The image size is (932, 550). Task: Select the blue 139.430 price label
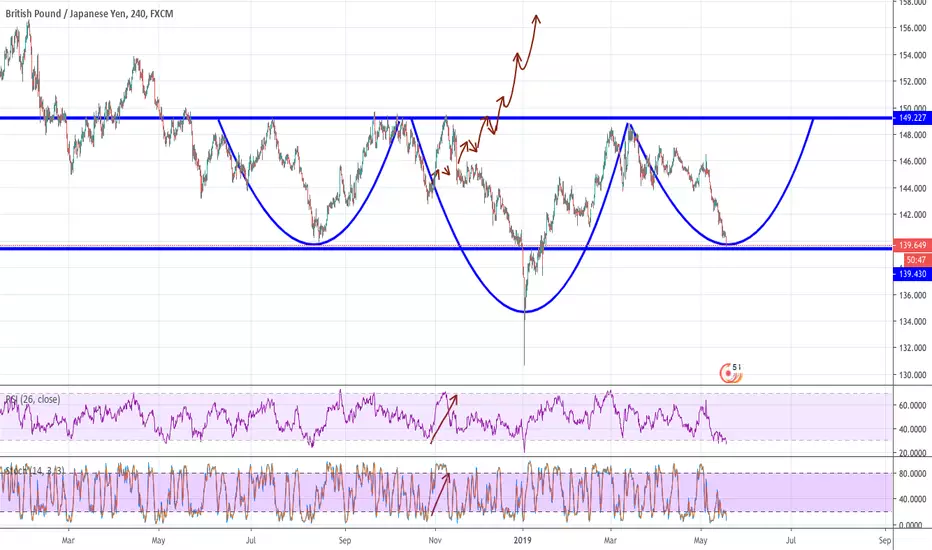pyautogui.click(x=912, y=274)
